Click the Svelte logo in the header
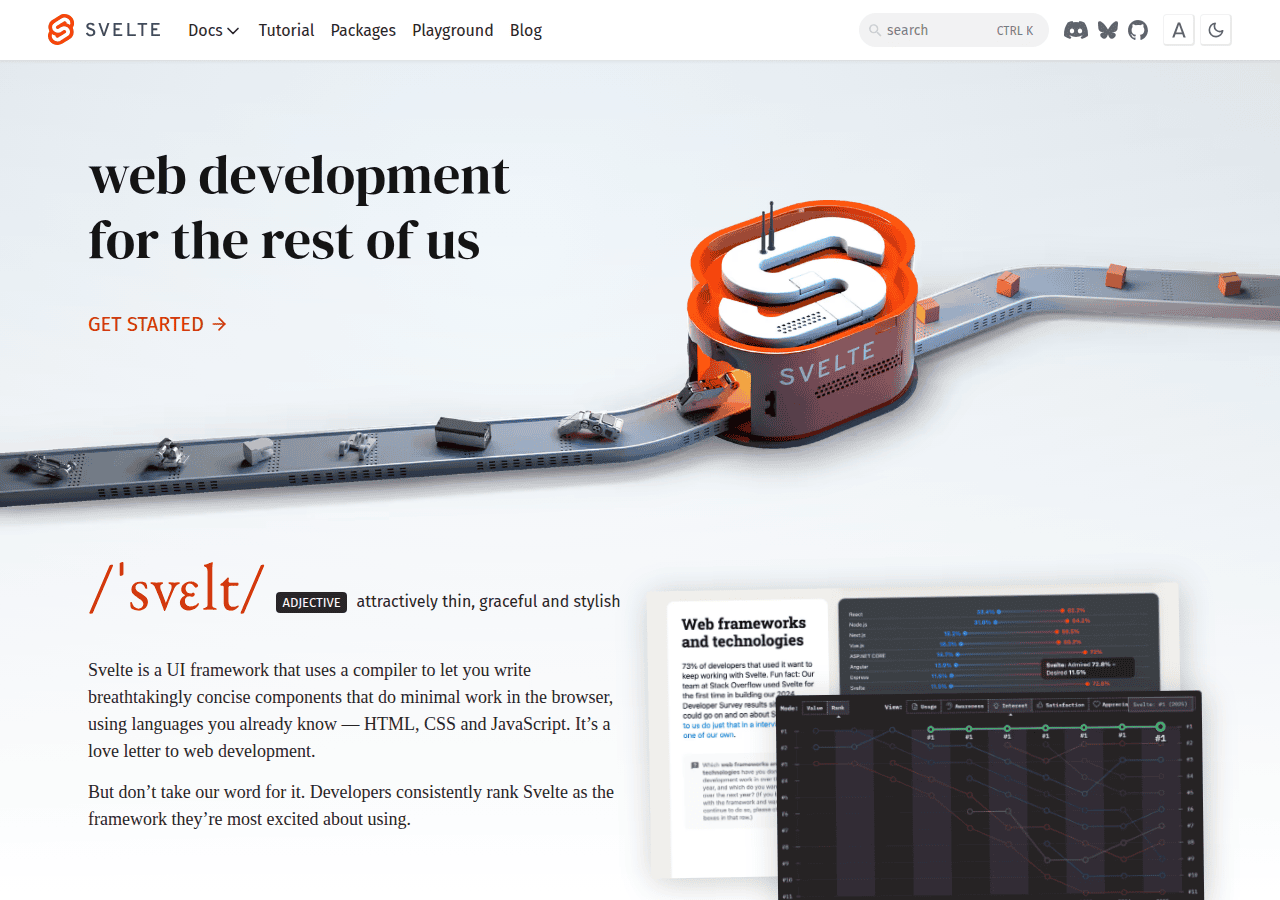Image resolution: width=1280 pixels, height=900 pixels. coord(104,30)
